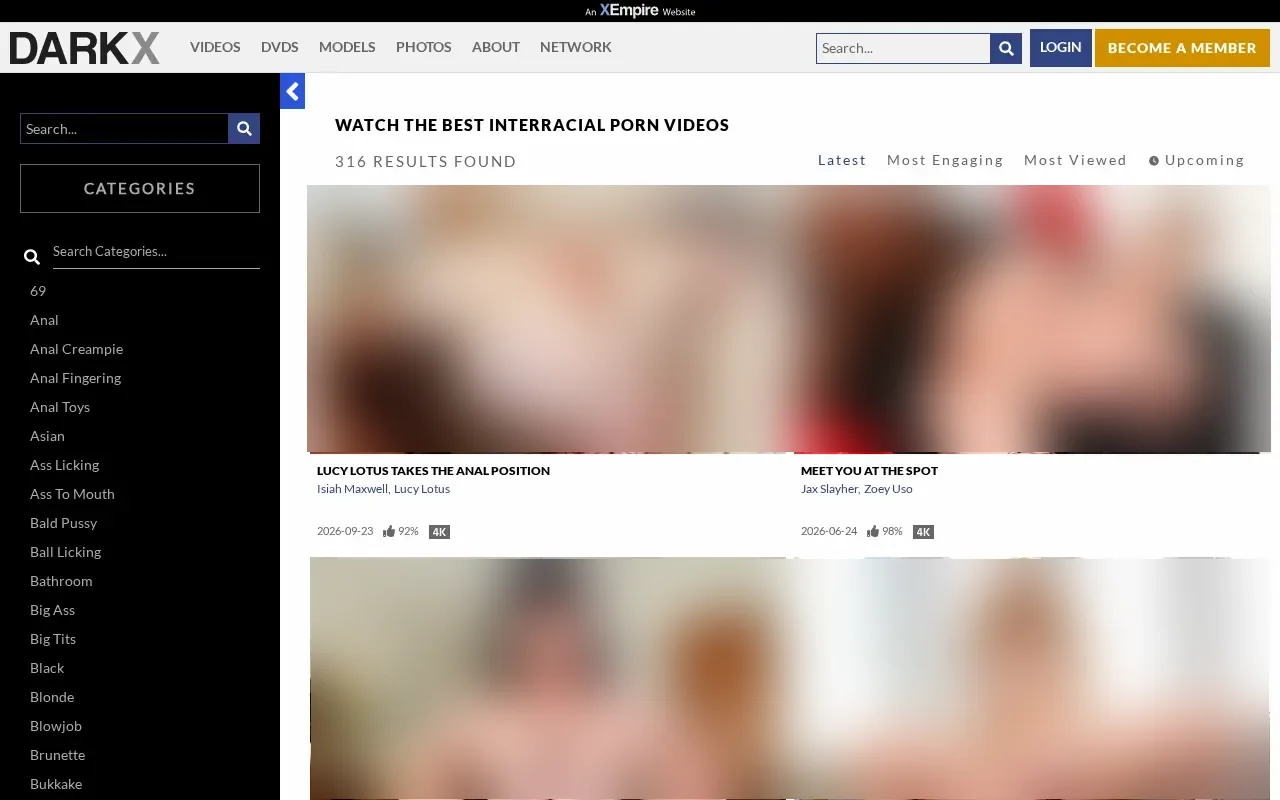Click the 4K badge dated 2026-06-24
This screenshot has width=1280, height=800.
point(923,532)
